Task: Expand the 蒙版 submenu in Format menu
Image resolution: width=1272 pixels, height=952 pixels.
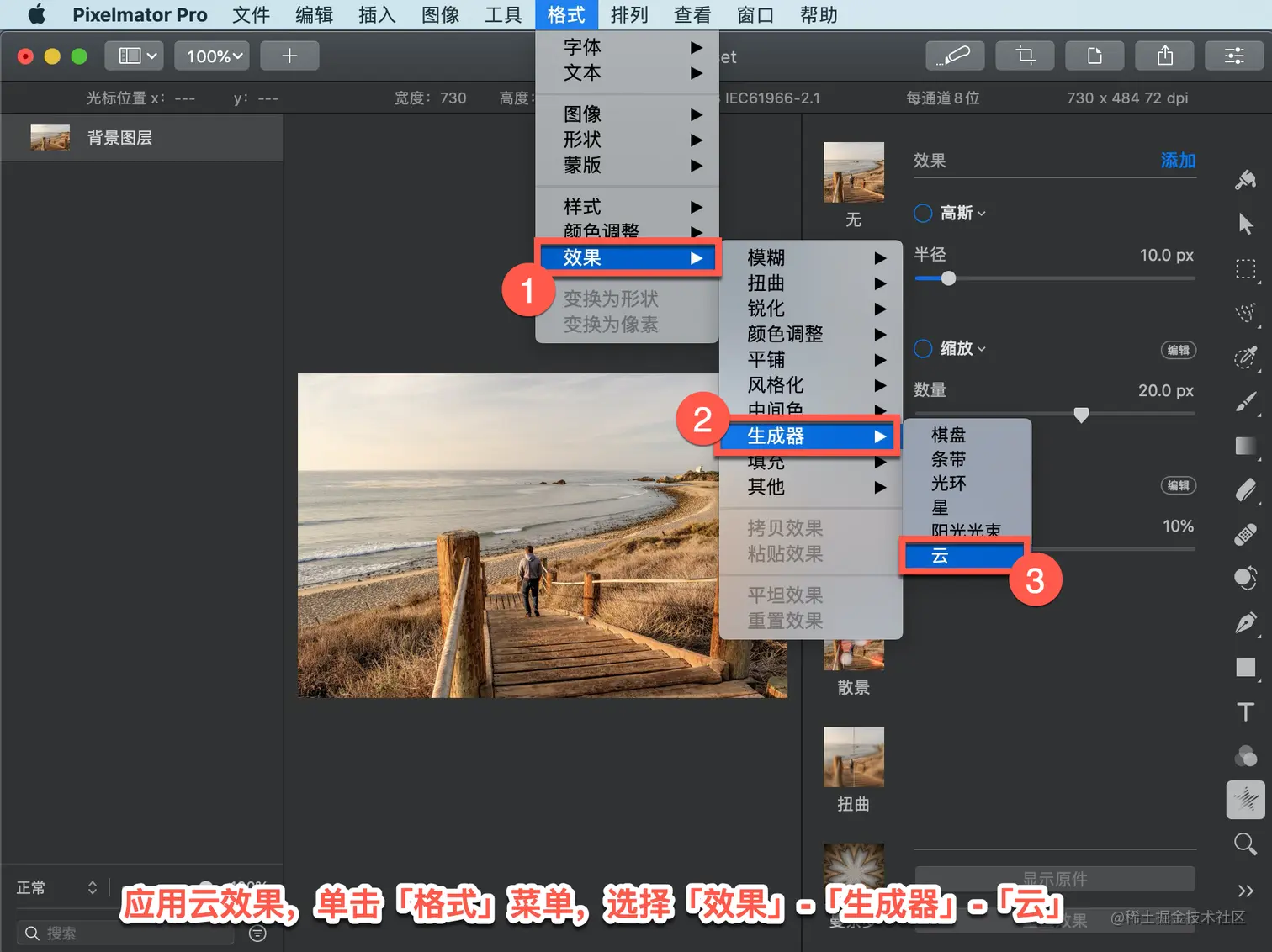Action: [x=627, y=166]
